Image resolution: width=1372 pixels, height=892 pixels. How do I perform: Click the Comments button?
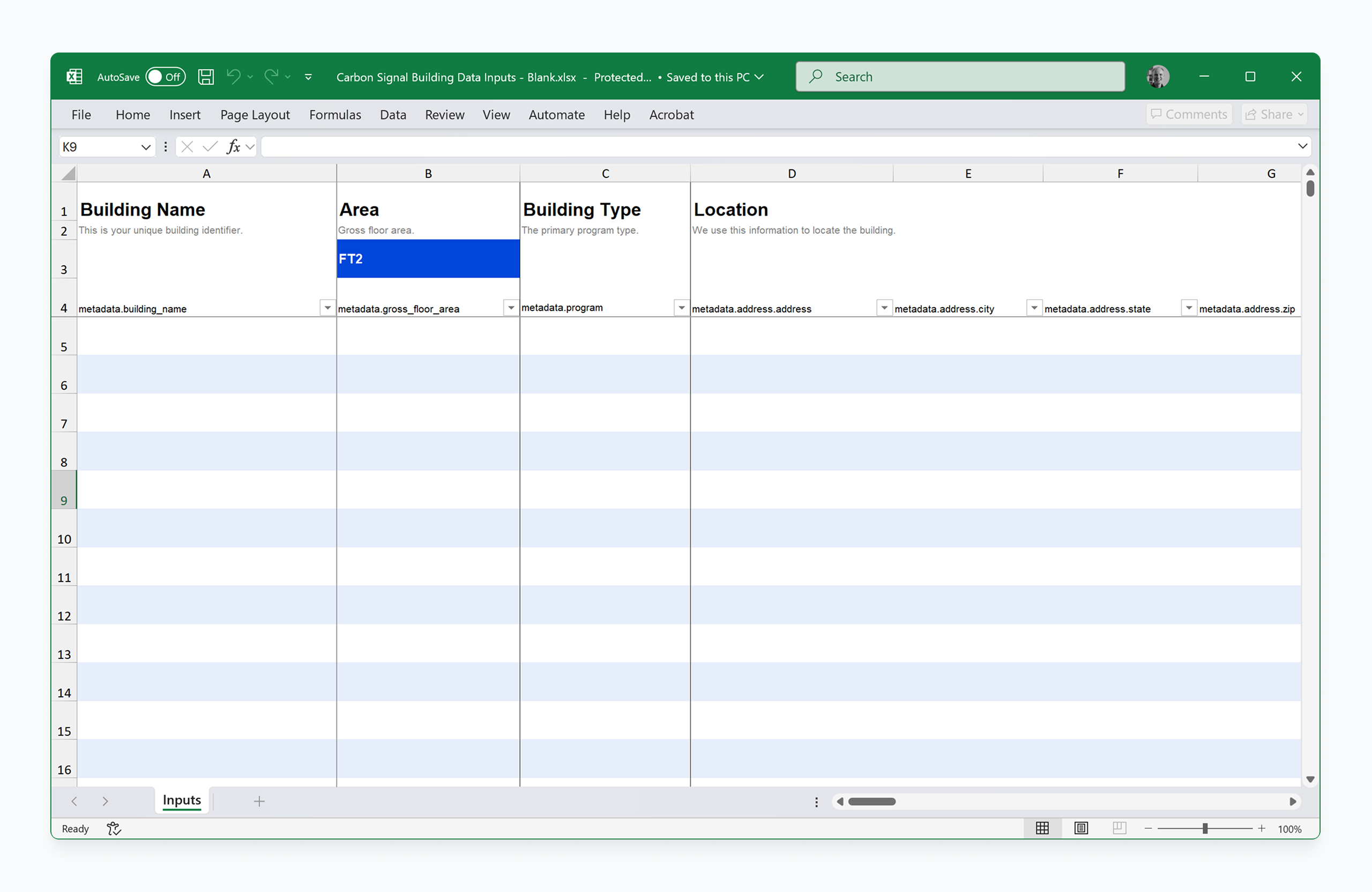click(x=1189, y=114)
